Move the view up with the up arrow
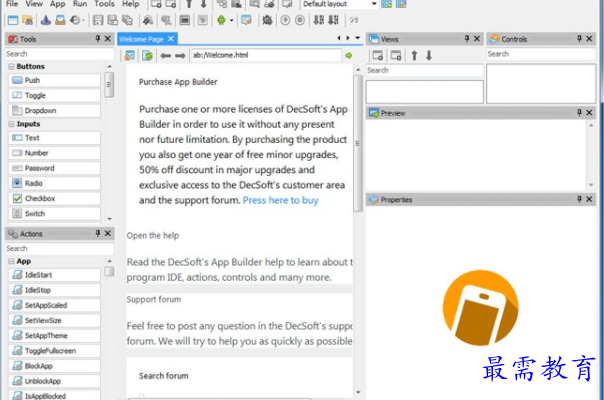Screen dimensions: 604x400 pyautogui.click(x=414, y=55)
